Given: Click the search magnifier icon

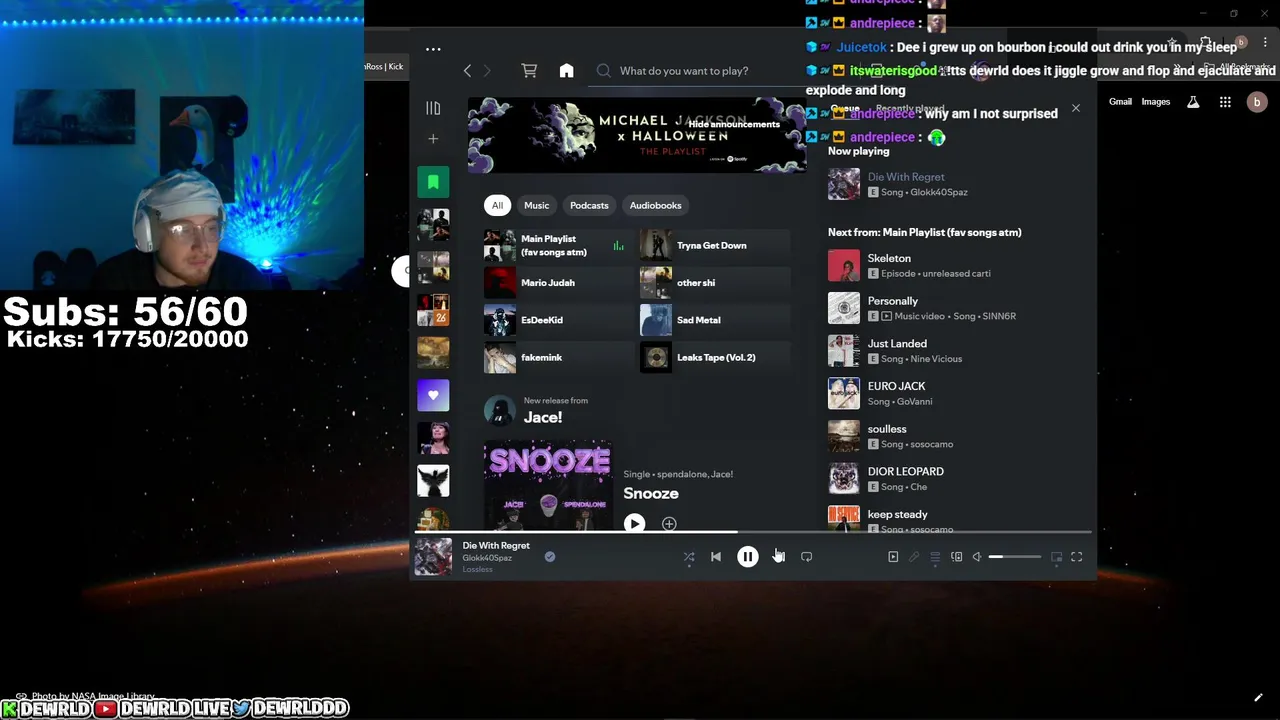Looking at the screenshot, I should tap(604, 71).
